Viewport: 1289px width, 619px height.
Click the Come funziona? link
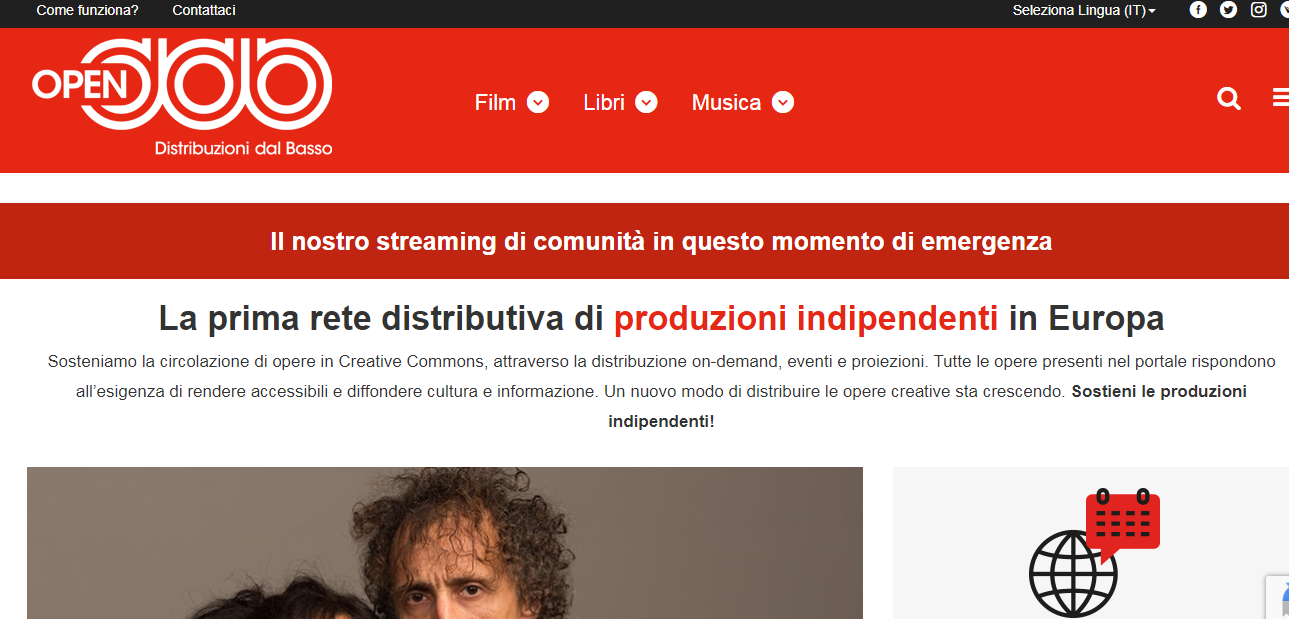click(x=87, y=10)
